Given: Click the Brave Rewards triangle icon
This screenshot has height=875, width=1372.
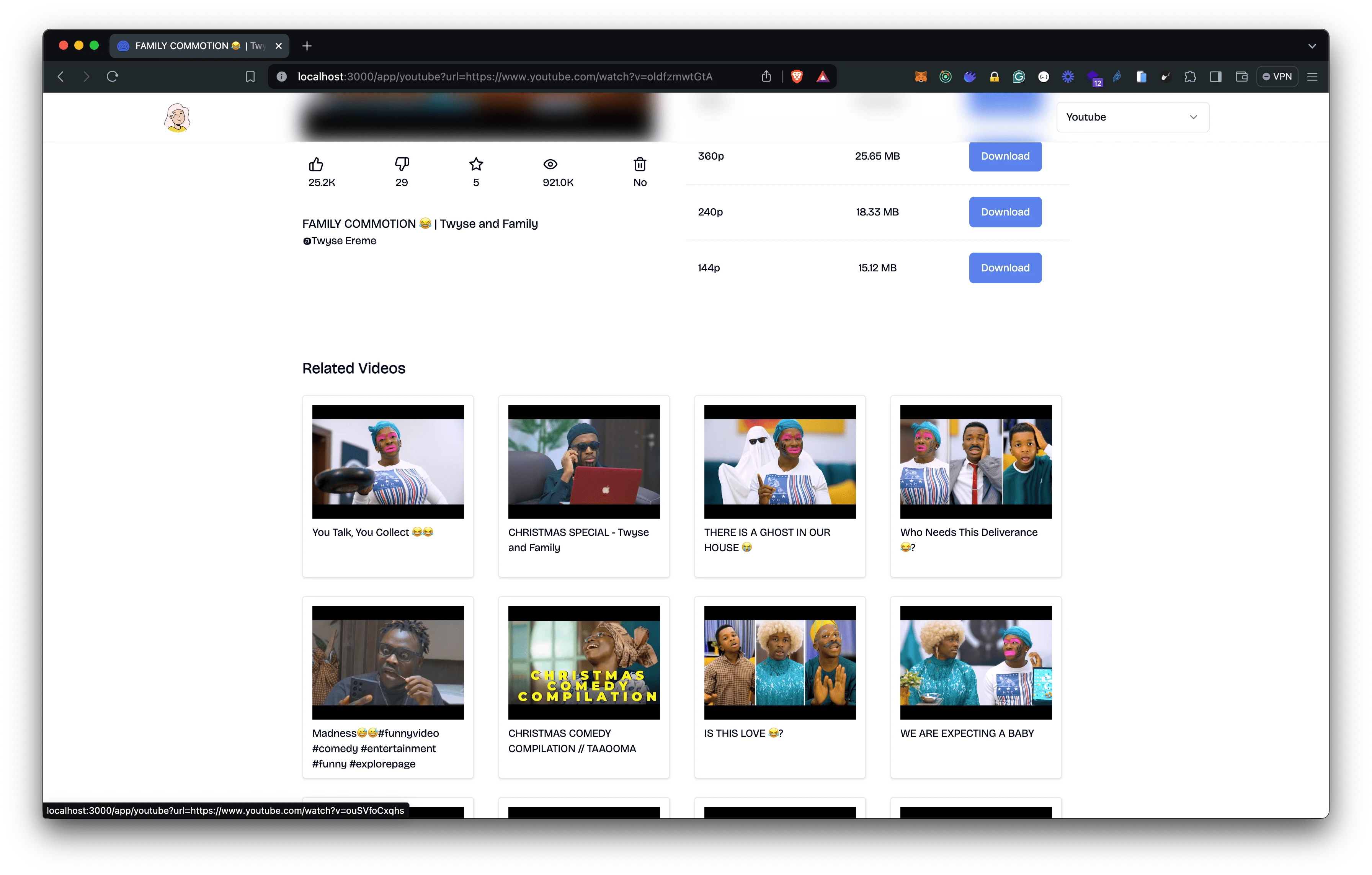Looking at the screenshot, I should [823, 76].
